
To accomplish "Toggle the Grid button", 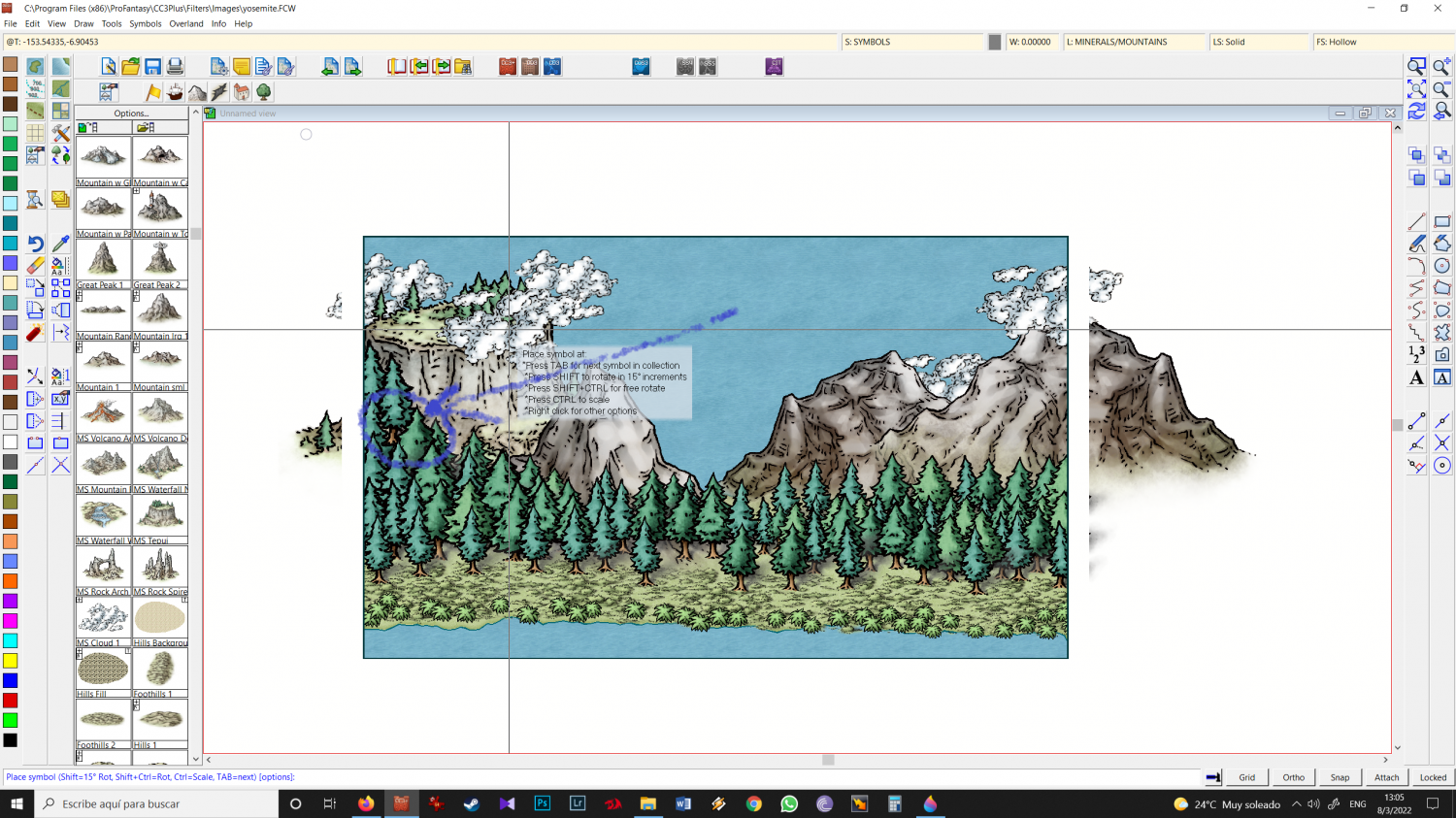I will tap(1247, 777).
